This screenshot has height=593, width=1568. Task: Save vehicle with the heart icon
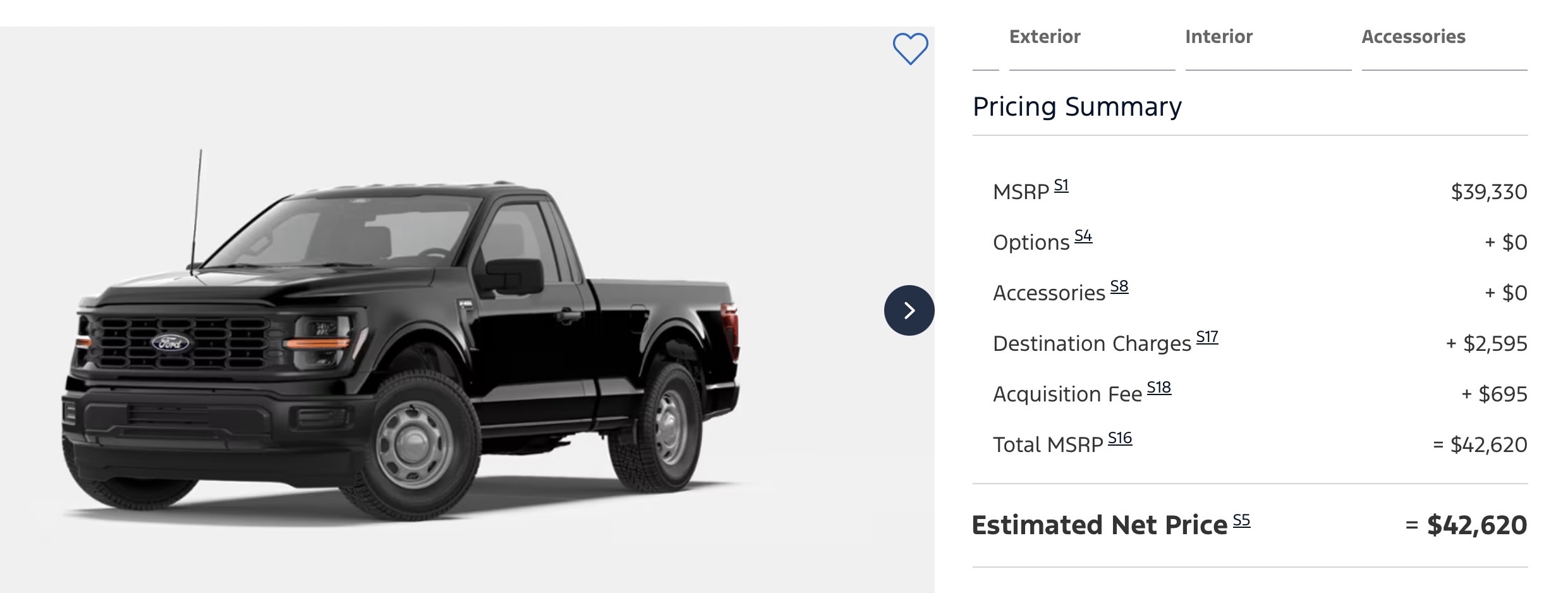(910, 48)
